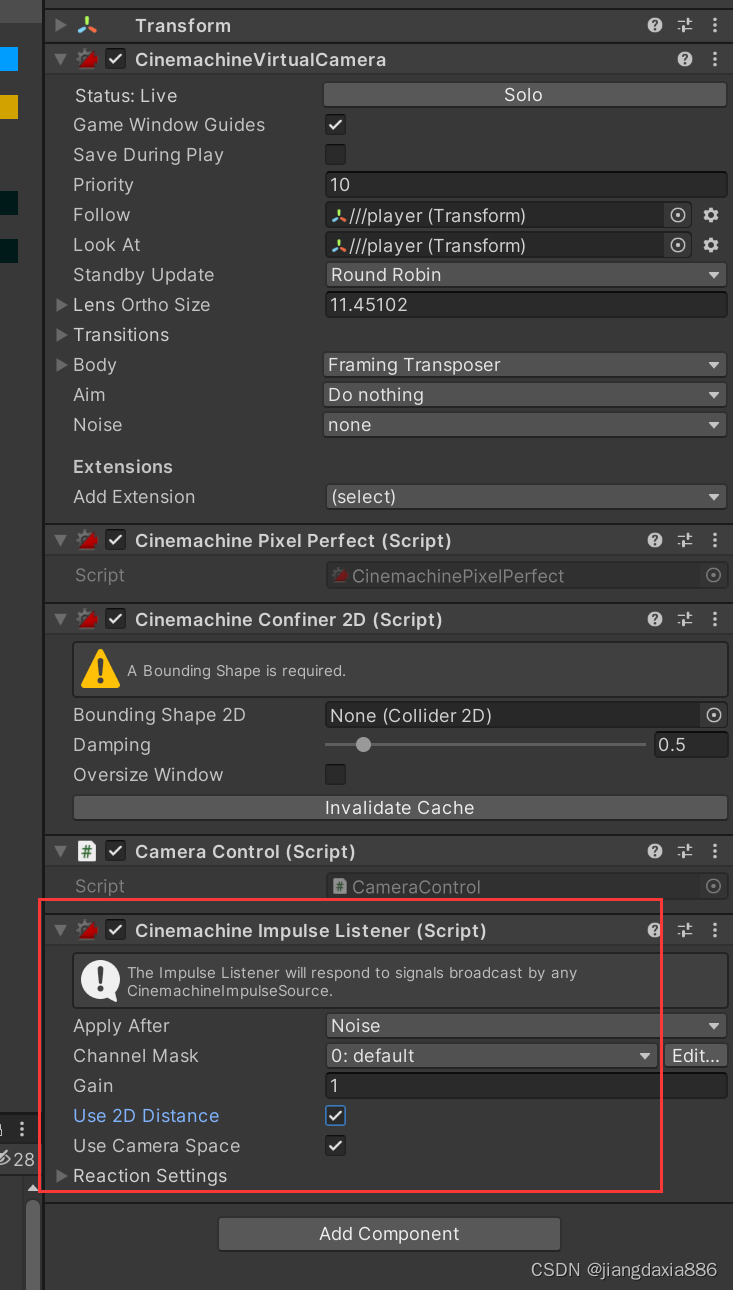Click CinemachinePixelPerfect script object picker
733x1290 pixels.
pos(714,575)
